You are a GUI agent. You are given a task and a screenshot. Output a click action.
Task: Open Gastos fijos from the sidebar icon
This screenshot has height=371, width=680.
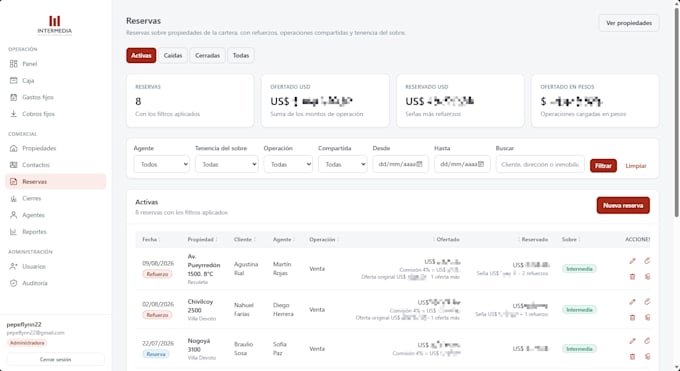(x=13, y=97)
